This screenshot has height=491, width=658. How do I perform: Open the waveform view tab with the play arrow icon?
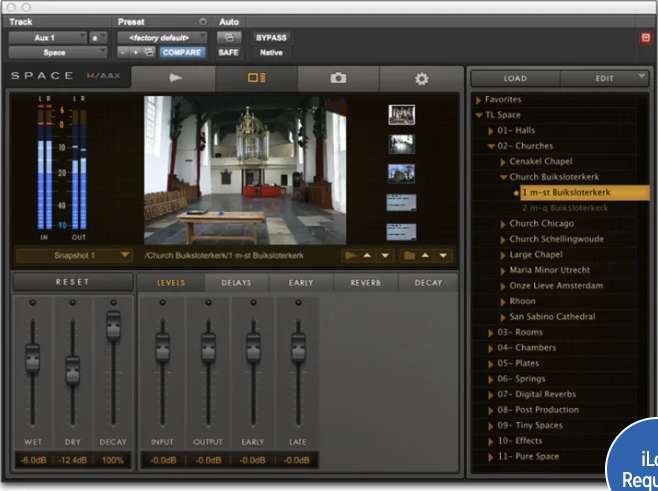pyautogui.click(x=175, y=78)
